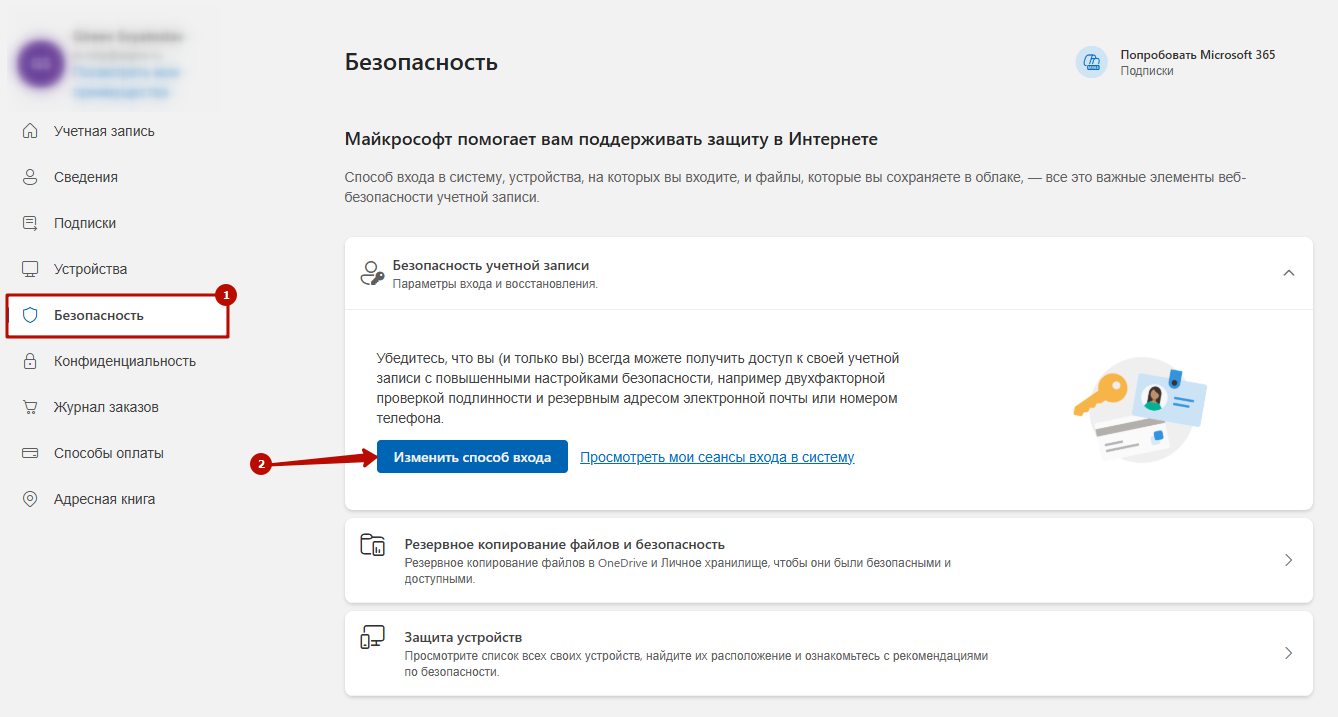Click the home icon beside Учетная запись

pyautogui.click(x=30, y=131)
